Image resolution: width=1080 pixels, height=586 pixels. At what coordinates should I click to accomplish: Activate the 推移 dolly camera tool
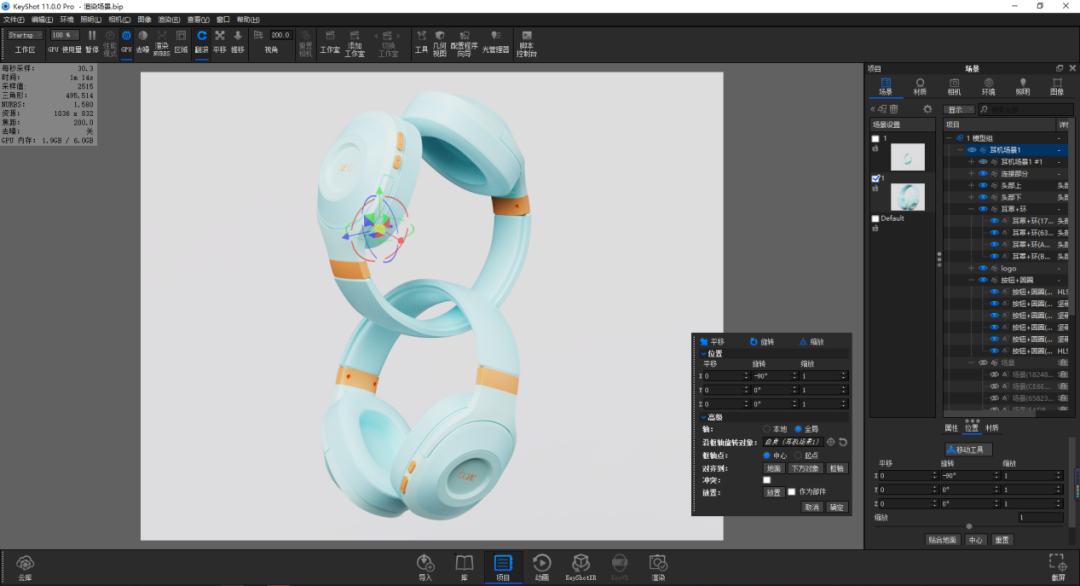click(x=238, y=41)
